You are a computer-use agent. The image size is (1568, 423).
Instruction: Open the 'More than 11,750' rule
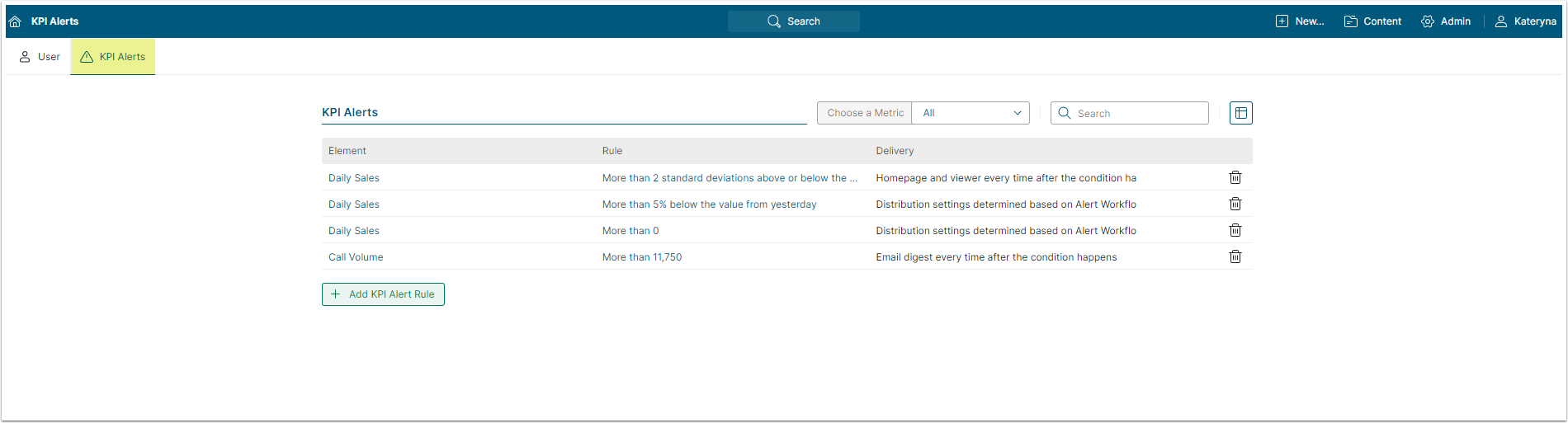pos(642,257)
